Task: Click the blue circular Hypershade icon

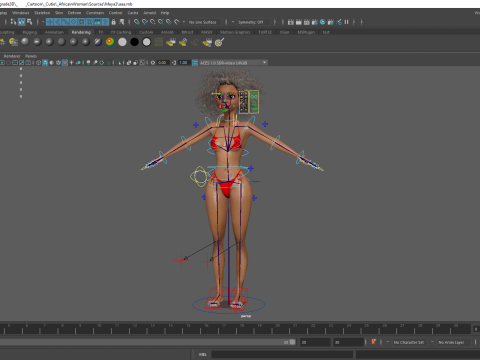Action: tap(323, 22)
